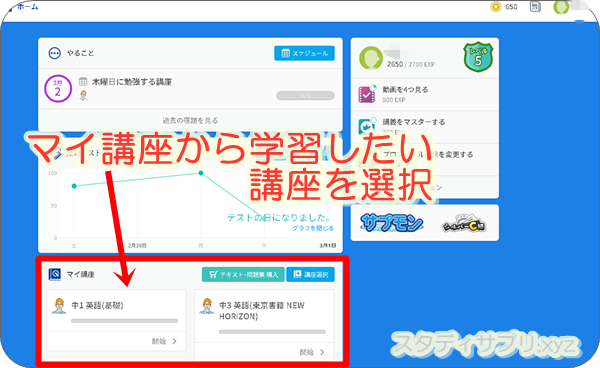Image resolution: width=600 pixels, height=368 pixels.
Task: Click the 2650 / 2700 EXP text
Action: tap(411, 64)
